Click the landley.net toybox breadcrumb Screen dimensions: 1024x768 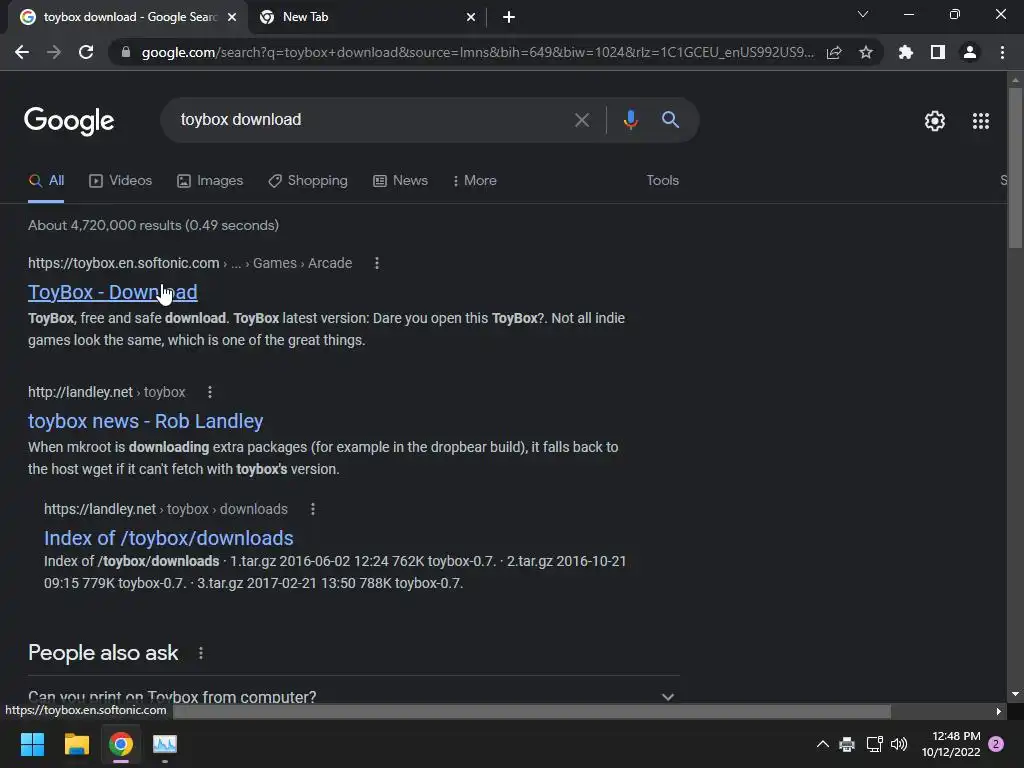click(106, 392)
